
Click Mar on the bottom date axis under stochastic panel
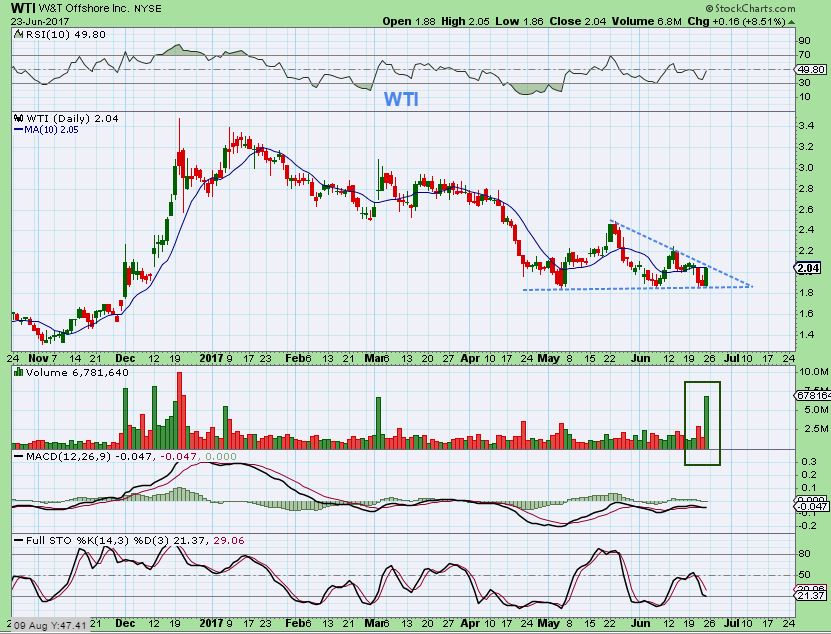click(x=374, y=623)
